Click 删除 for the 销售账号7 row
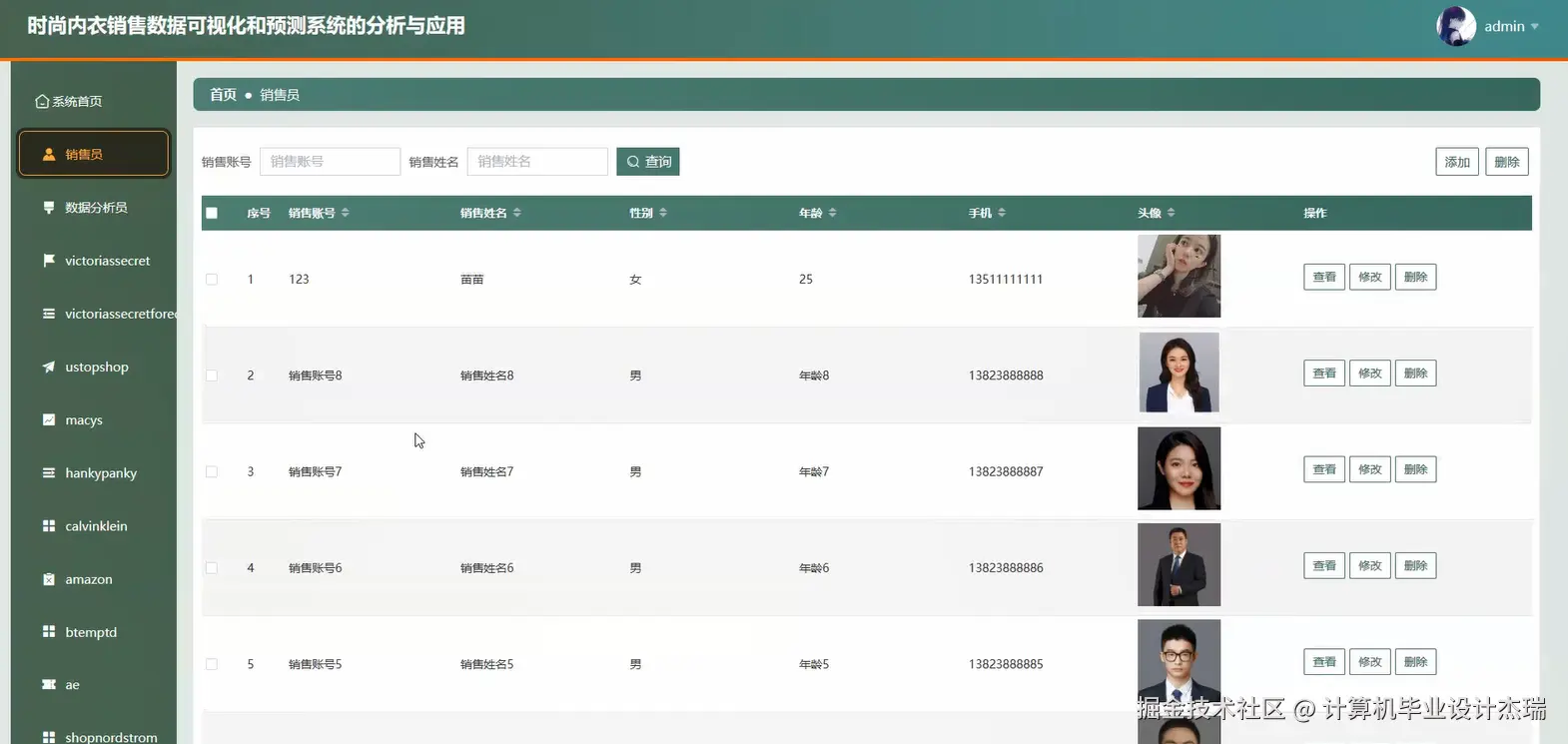 (1415, 469)
